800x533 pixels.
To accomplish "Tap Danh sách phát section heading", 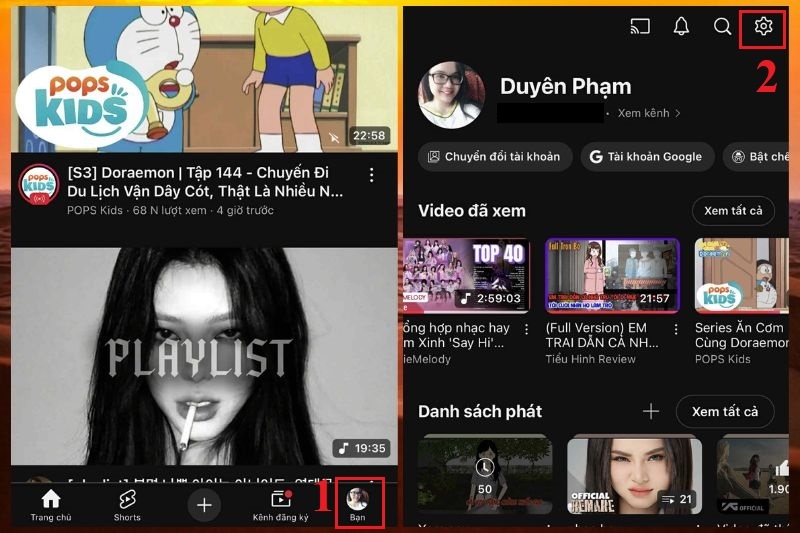I will [x=480, y=411].
